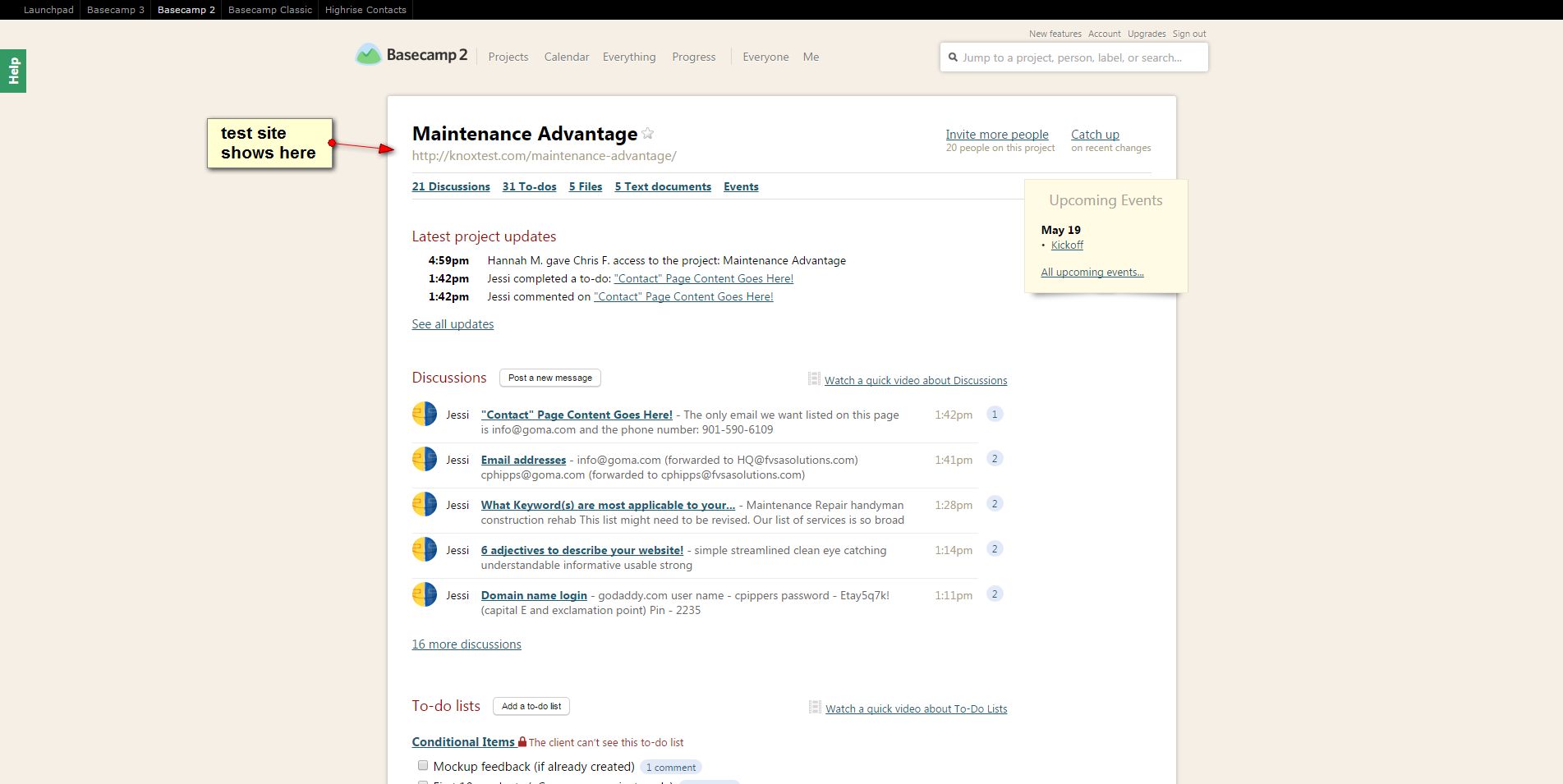Check off Mockup feedback to-do item
1563x784 pixels.
click(x=423, y=765)
